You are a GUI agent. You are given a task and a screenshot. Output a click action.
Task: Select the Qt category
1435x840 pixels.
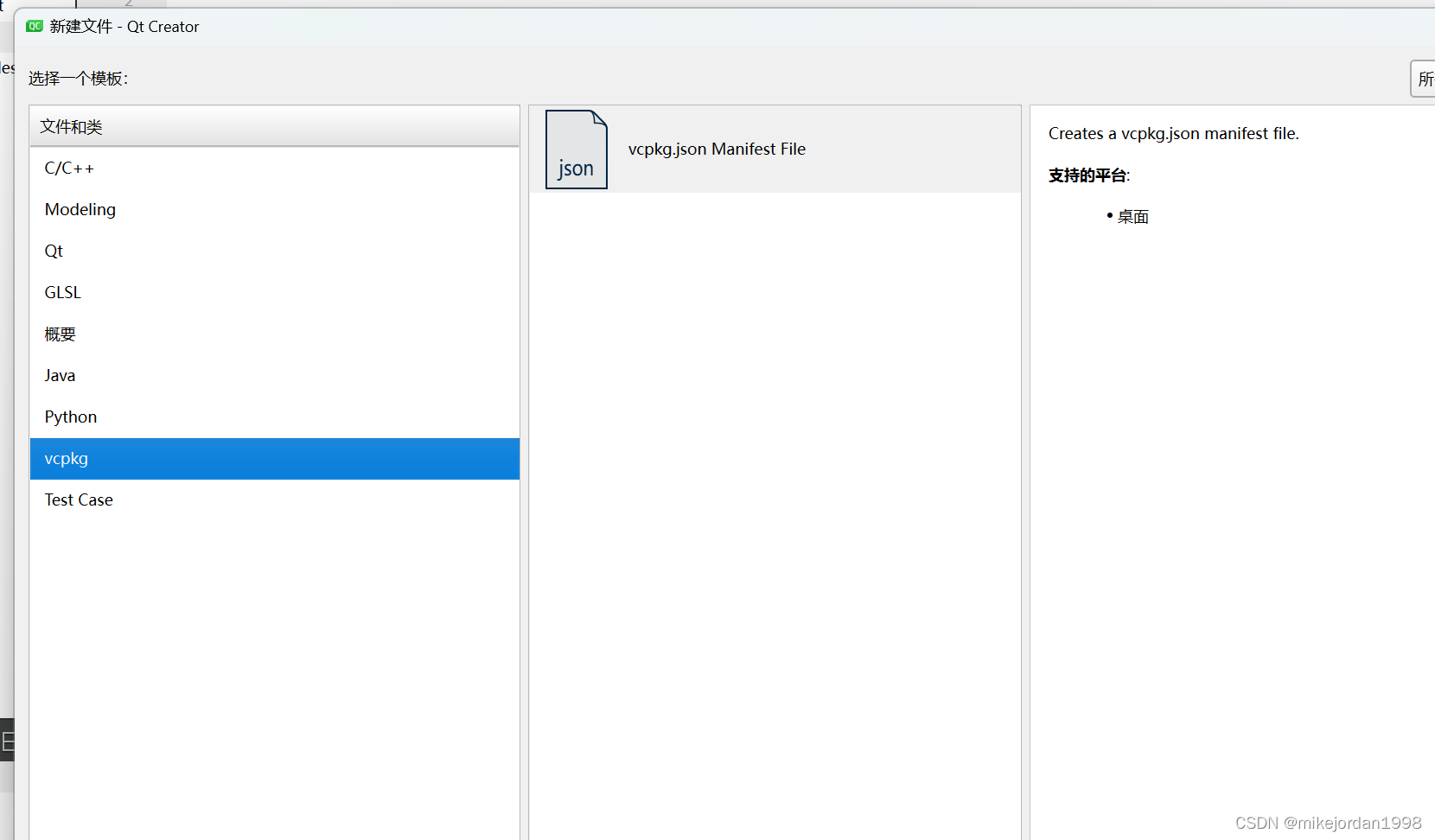[x=275, y=251]
